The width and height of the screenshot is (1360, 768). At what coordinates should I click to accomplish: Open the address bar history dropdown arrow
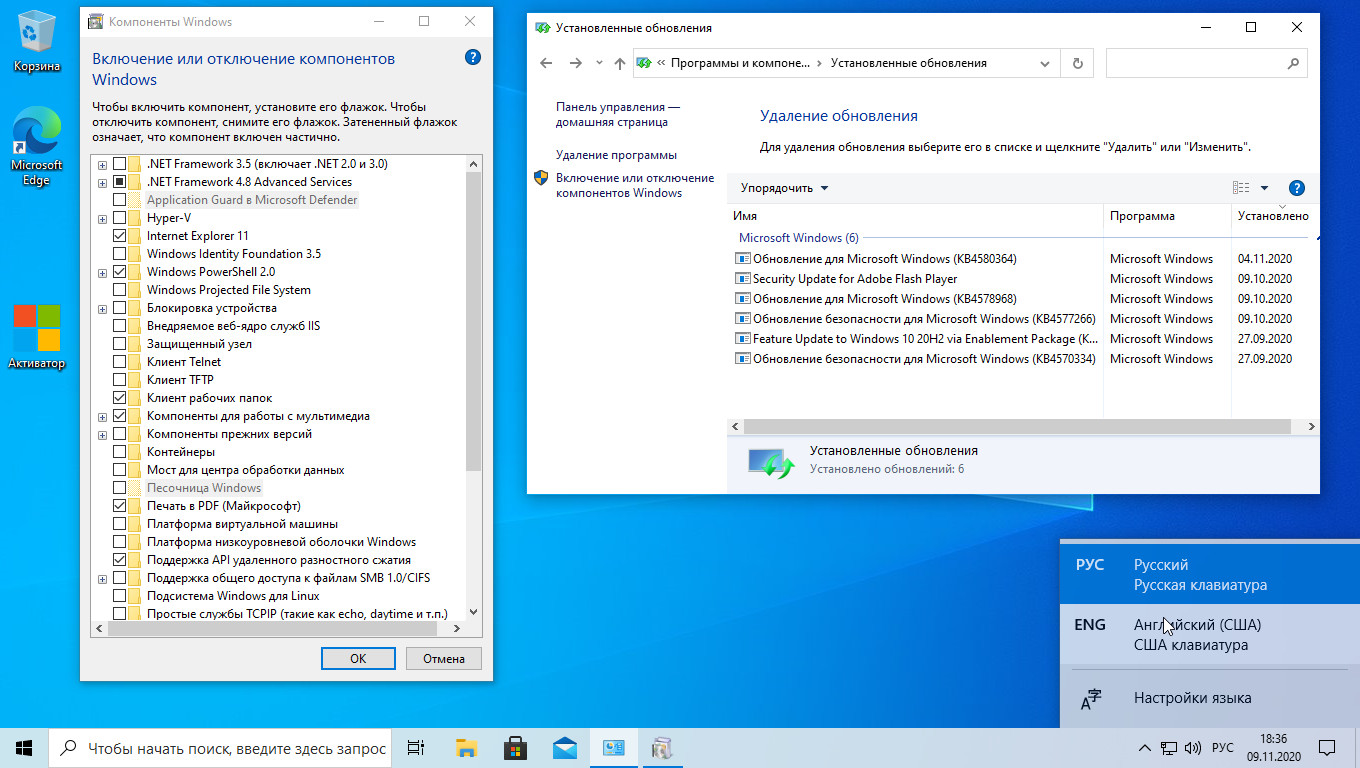click(x=1045, y=63)
